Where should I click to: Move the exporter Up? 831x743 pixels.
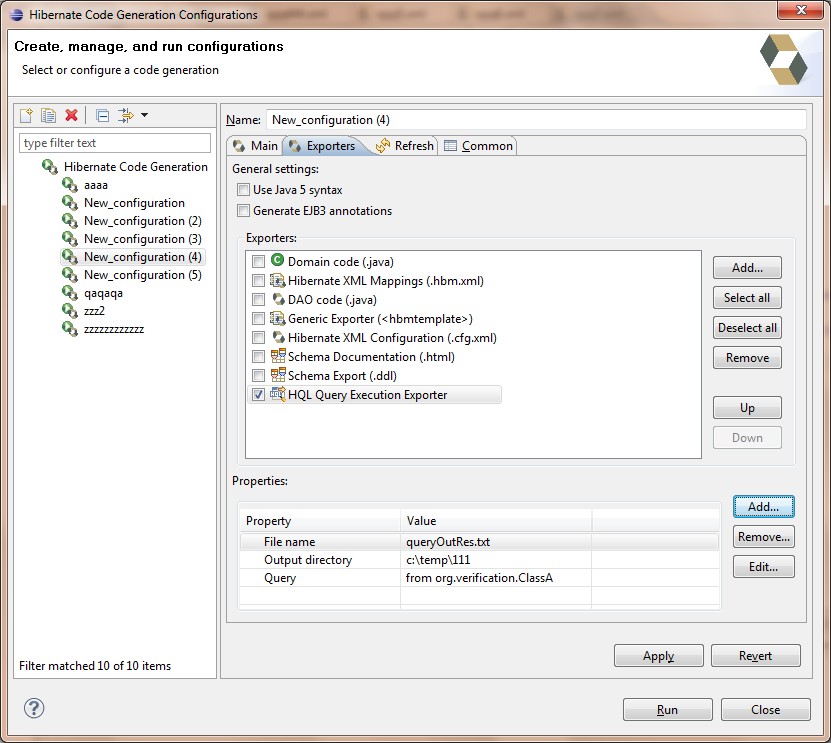747,408
